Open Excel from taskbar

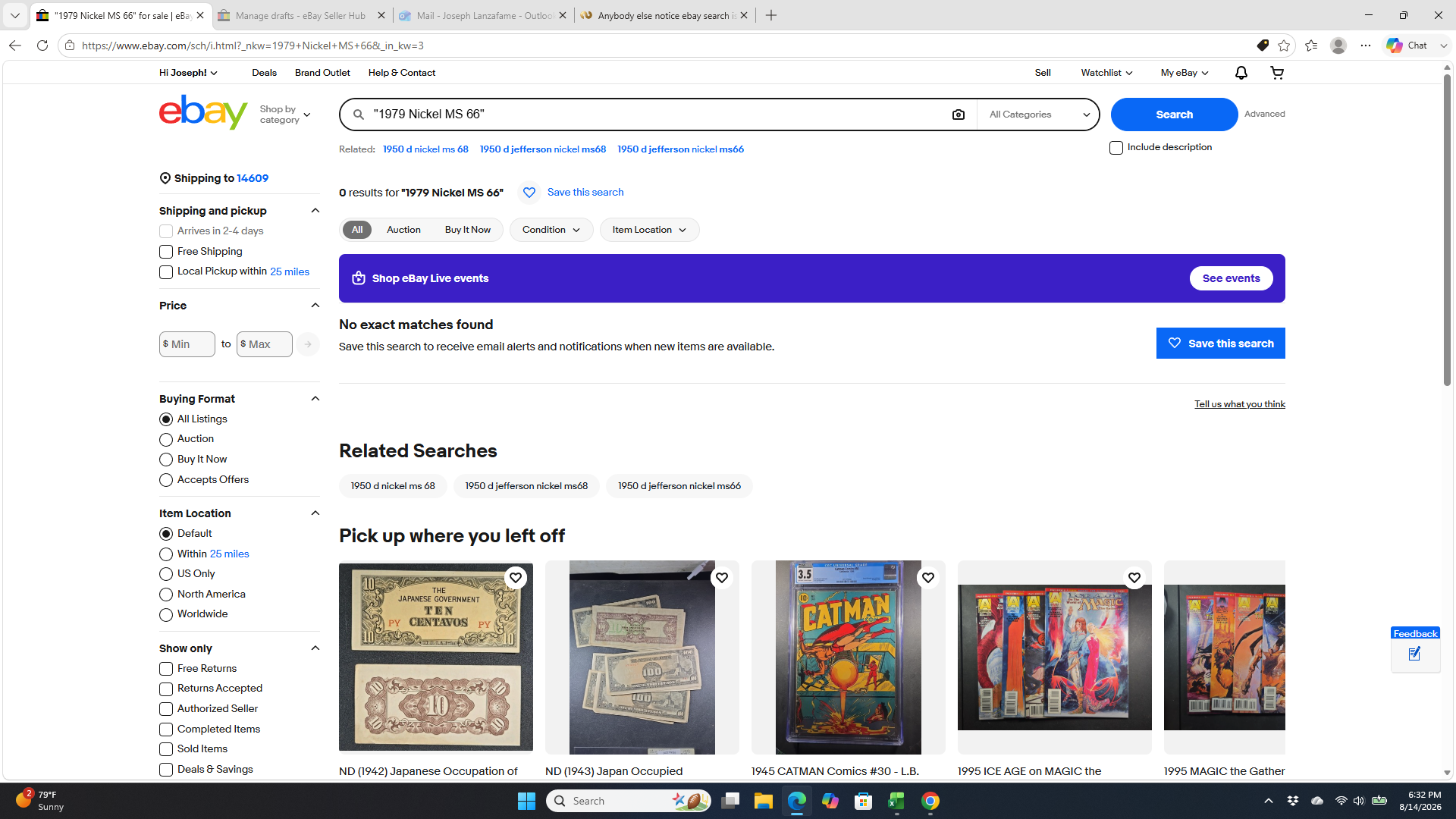897,801
